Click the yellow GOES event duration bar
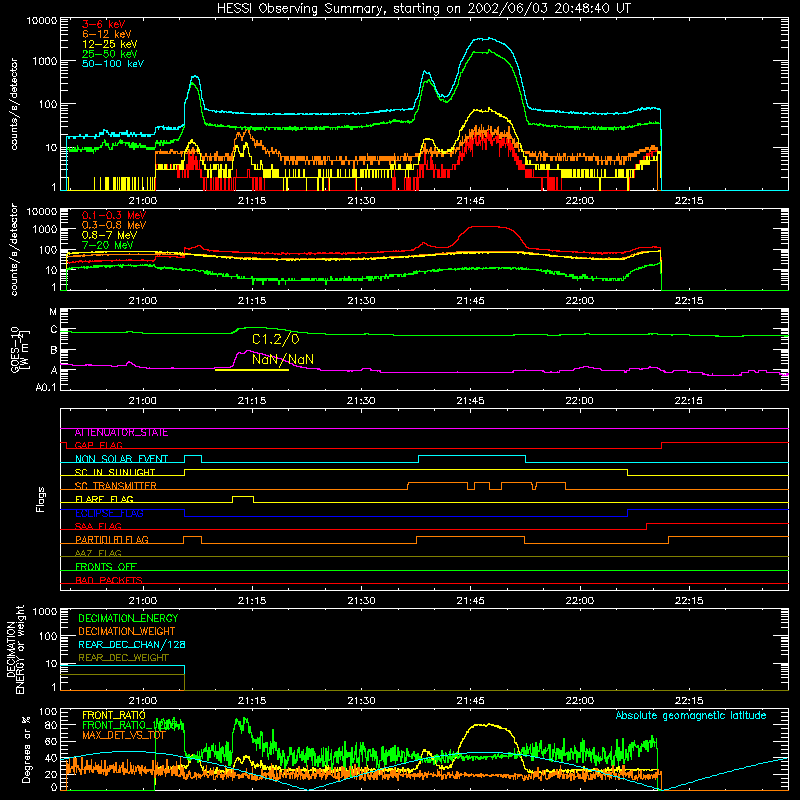800x800 pixels. [252, 370]
